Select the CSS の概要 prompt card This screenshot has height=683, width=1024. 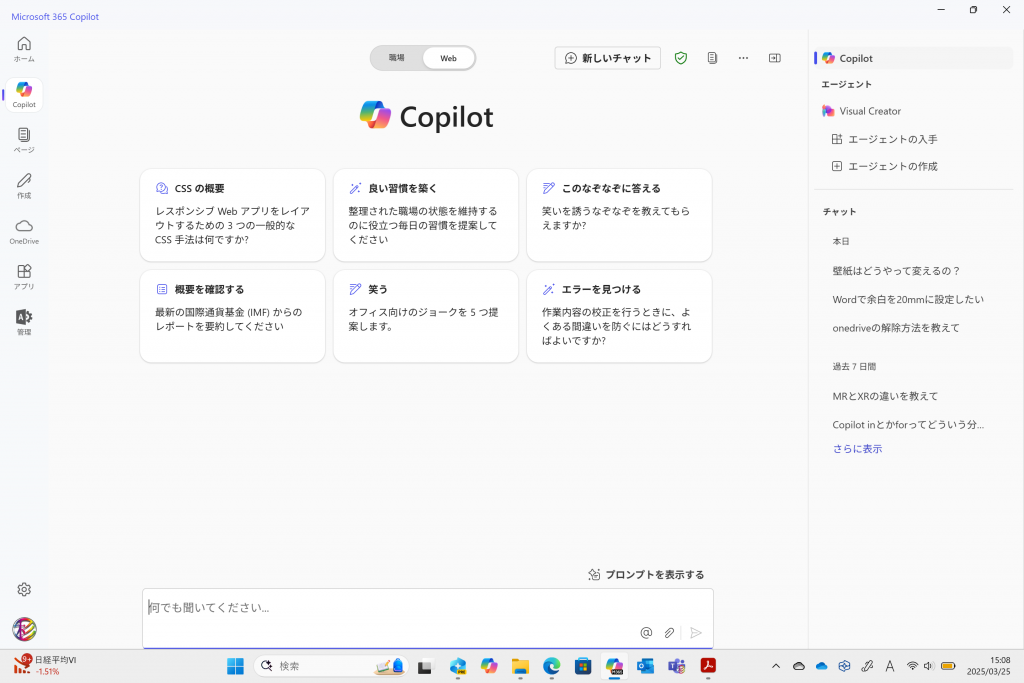tap(232, 215)
